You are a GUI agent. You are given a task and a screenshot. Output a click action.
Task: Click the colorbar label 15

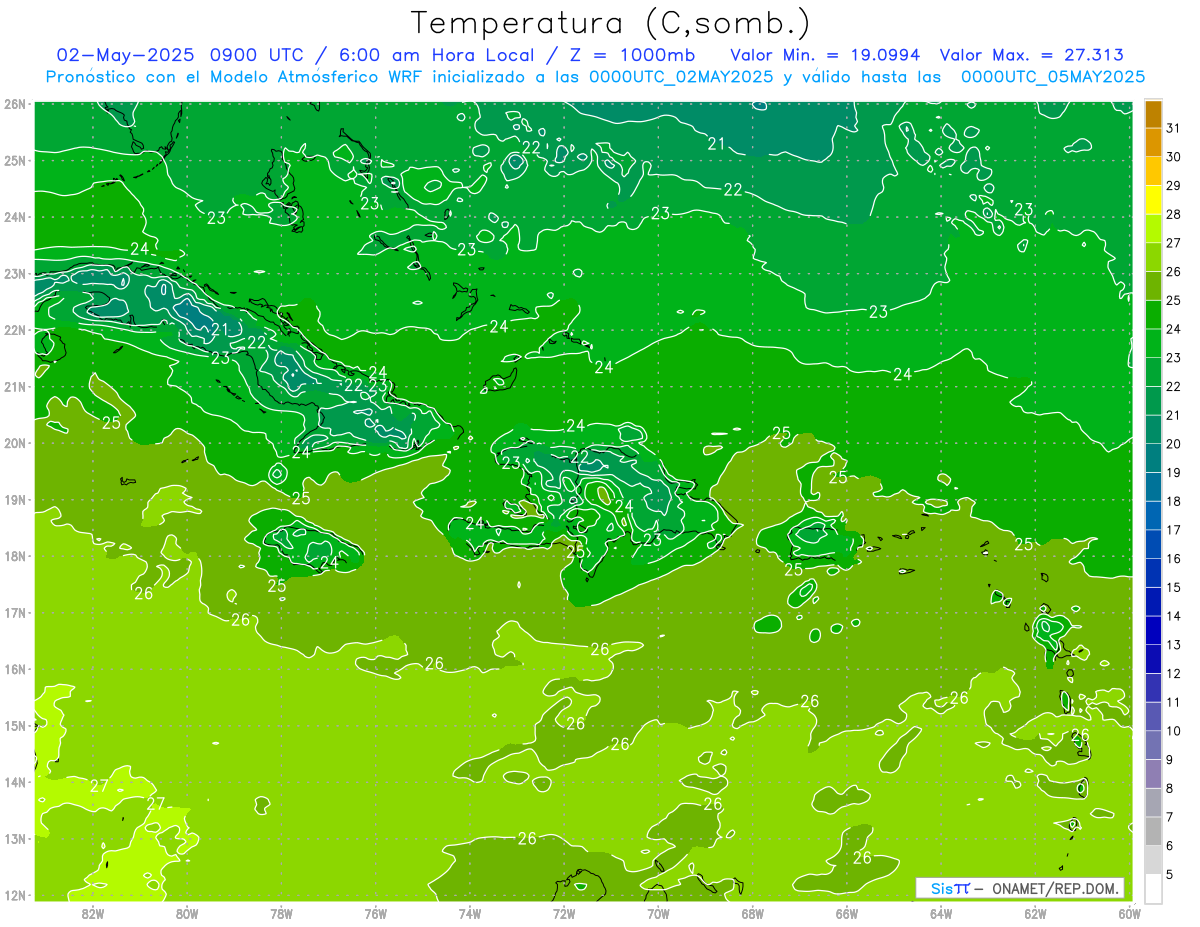point(1174,587)
